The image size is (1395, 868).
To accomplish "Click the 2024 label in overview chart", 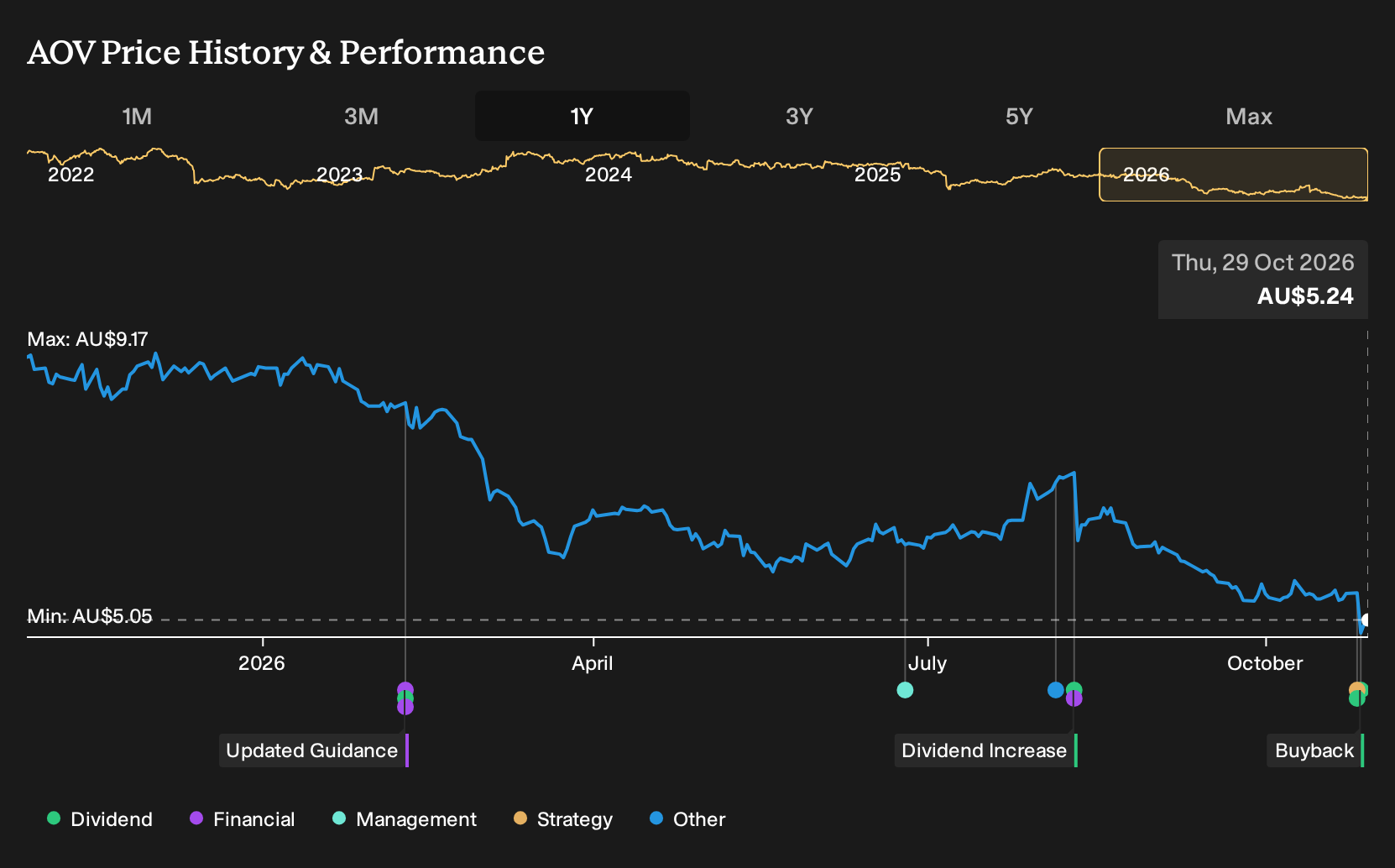I will pos(609,175).
